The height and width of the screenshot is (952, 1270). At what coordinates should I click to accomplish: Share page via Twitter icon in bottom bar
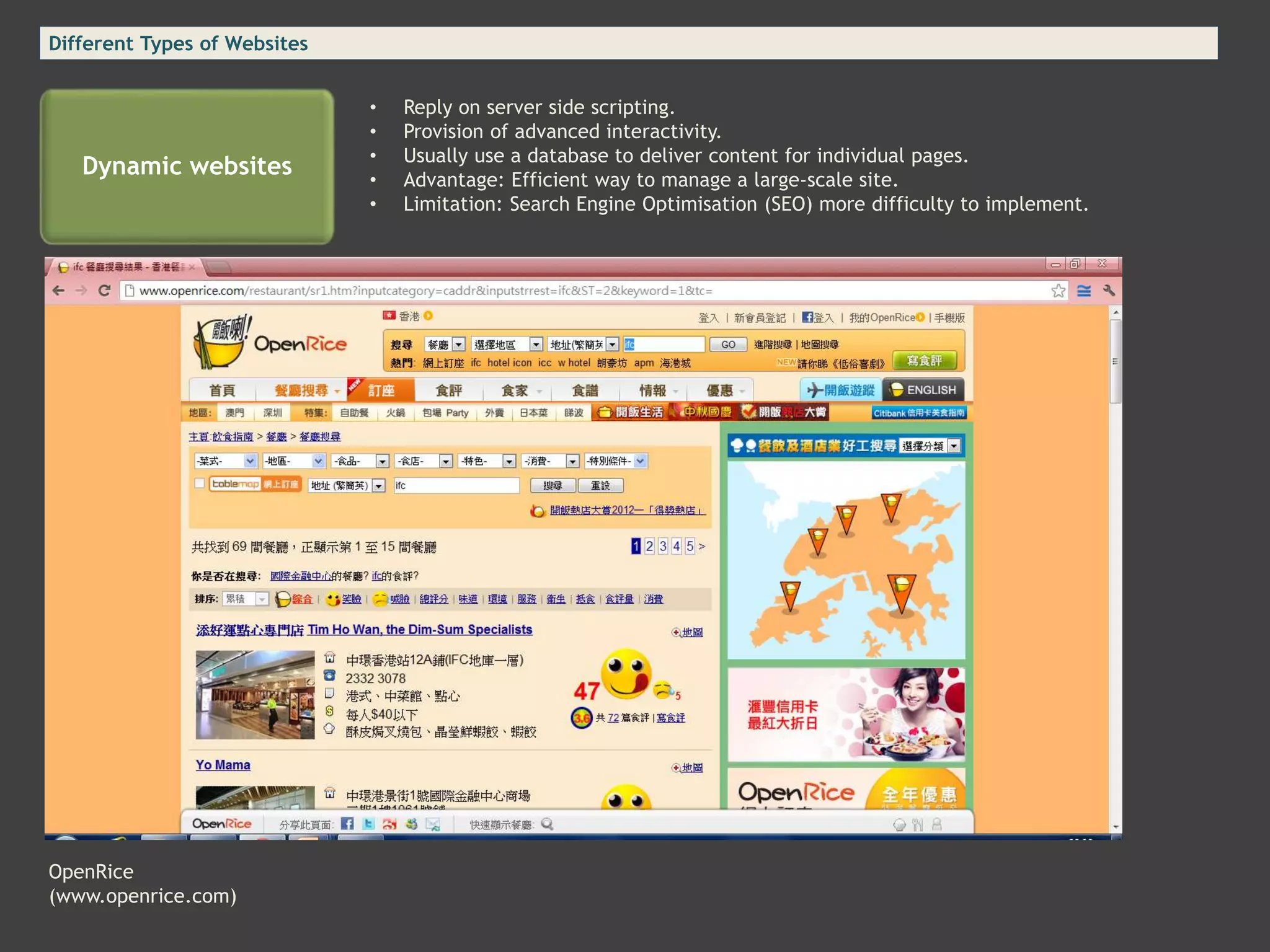[368, 824]
